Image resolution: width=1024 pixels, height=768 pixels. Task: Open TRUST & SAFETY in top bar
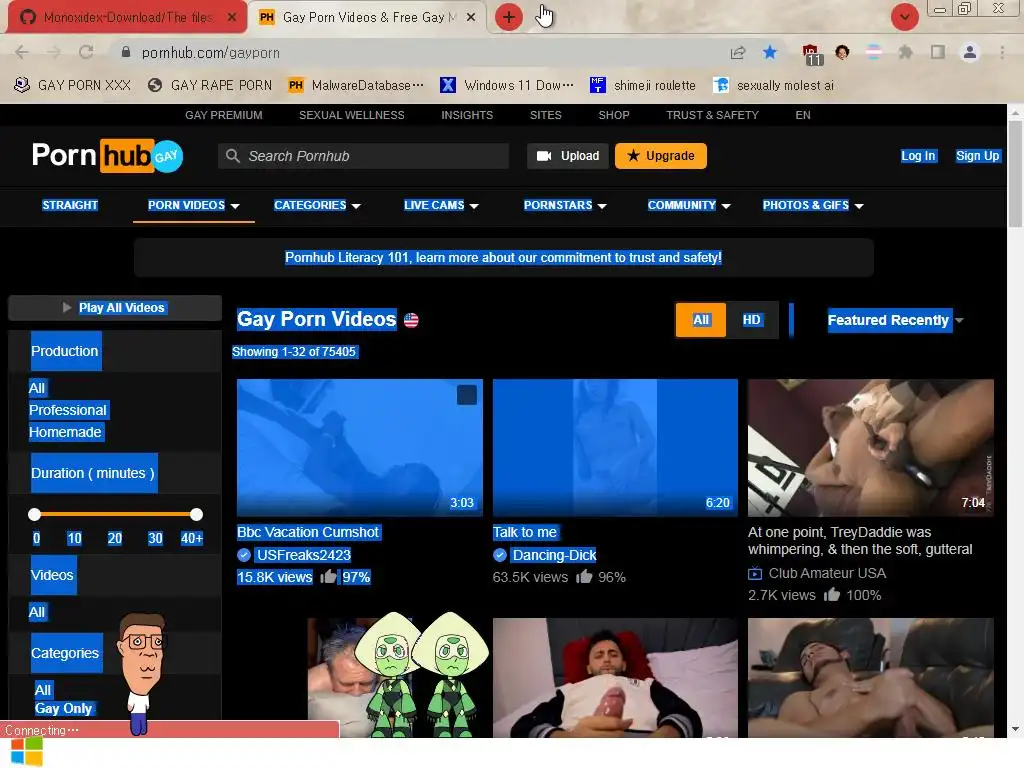(712, 115)
